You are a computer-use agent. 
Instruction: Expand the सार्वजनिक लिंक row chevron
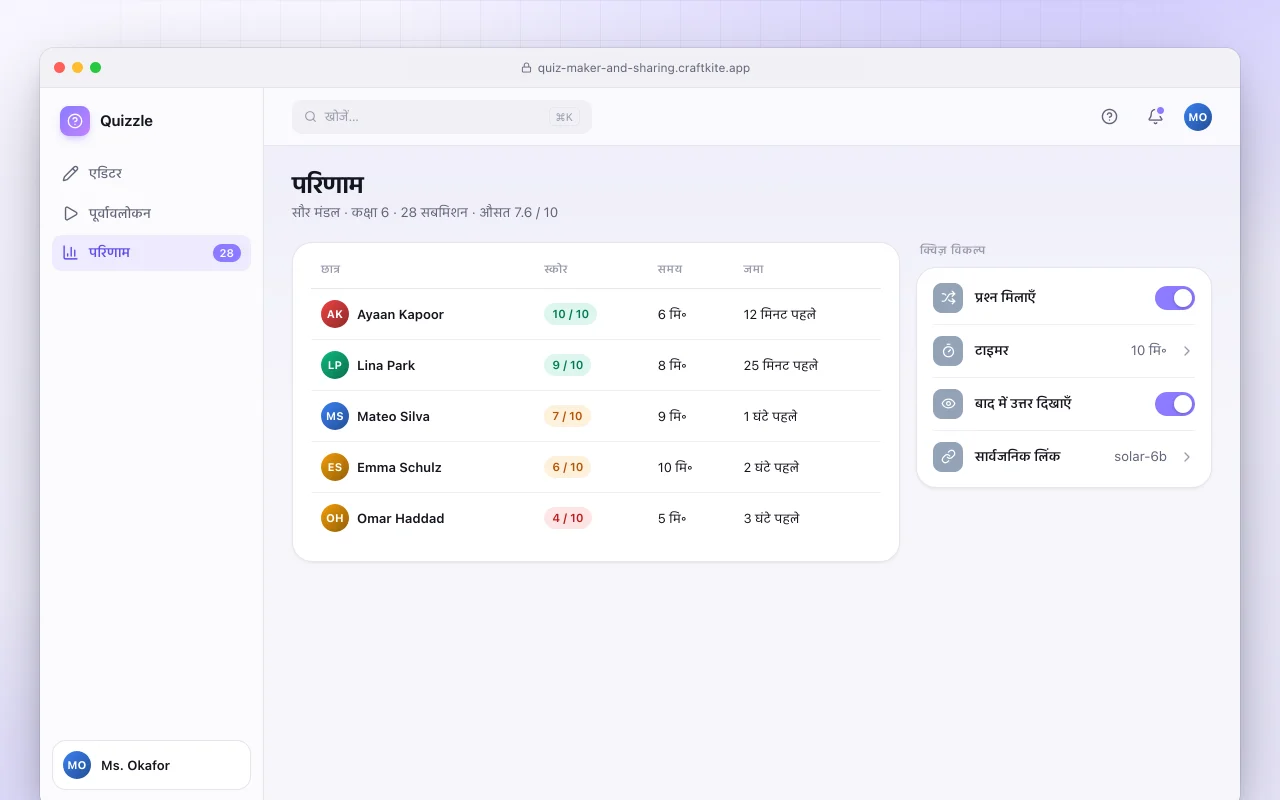[1187, 457]
